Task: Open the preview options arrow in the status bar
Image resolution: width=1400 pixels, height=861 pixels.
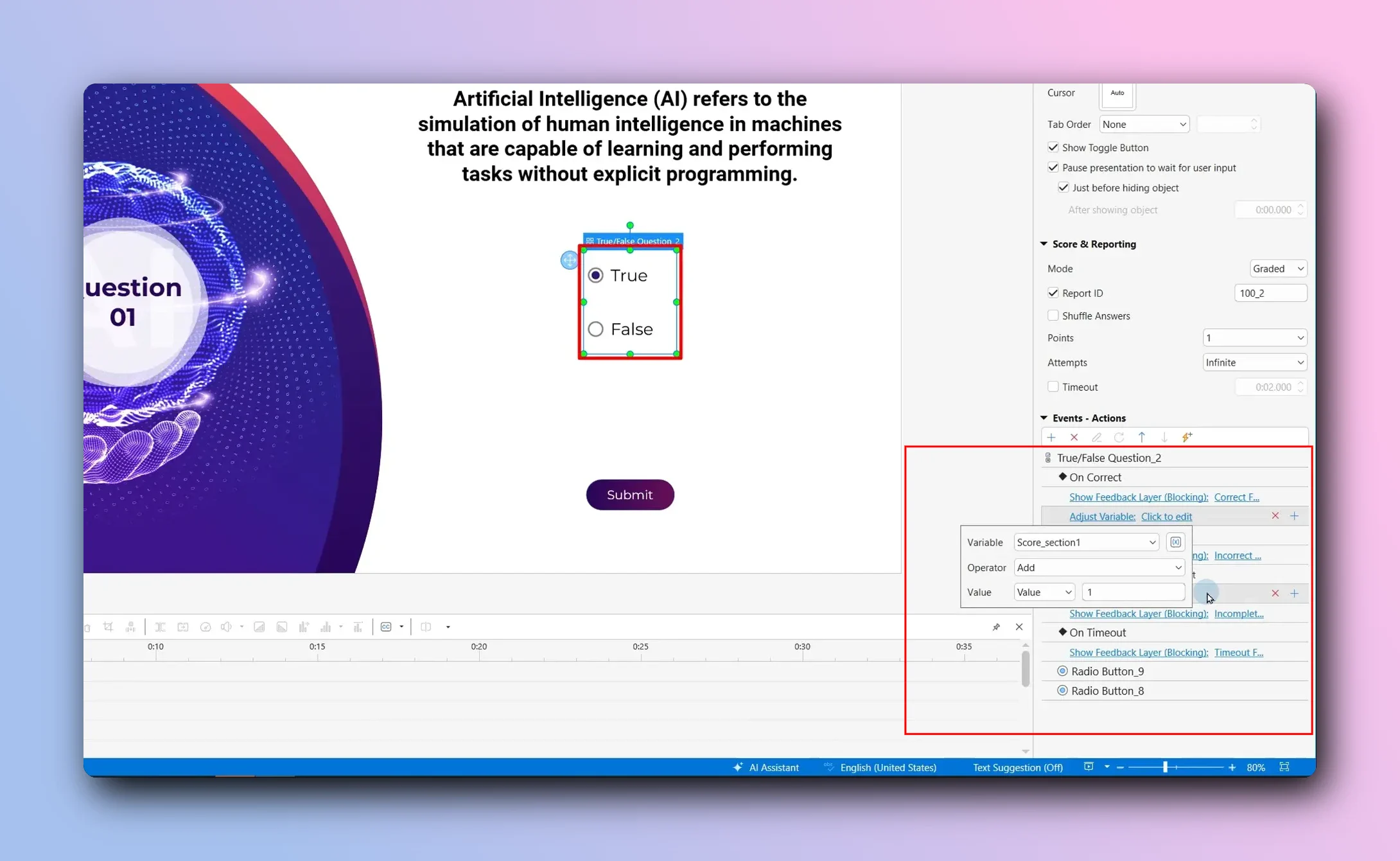Action: (x=1107, y=767)
